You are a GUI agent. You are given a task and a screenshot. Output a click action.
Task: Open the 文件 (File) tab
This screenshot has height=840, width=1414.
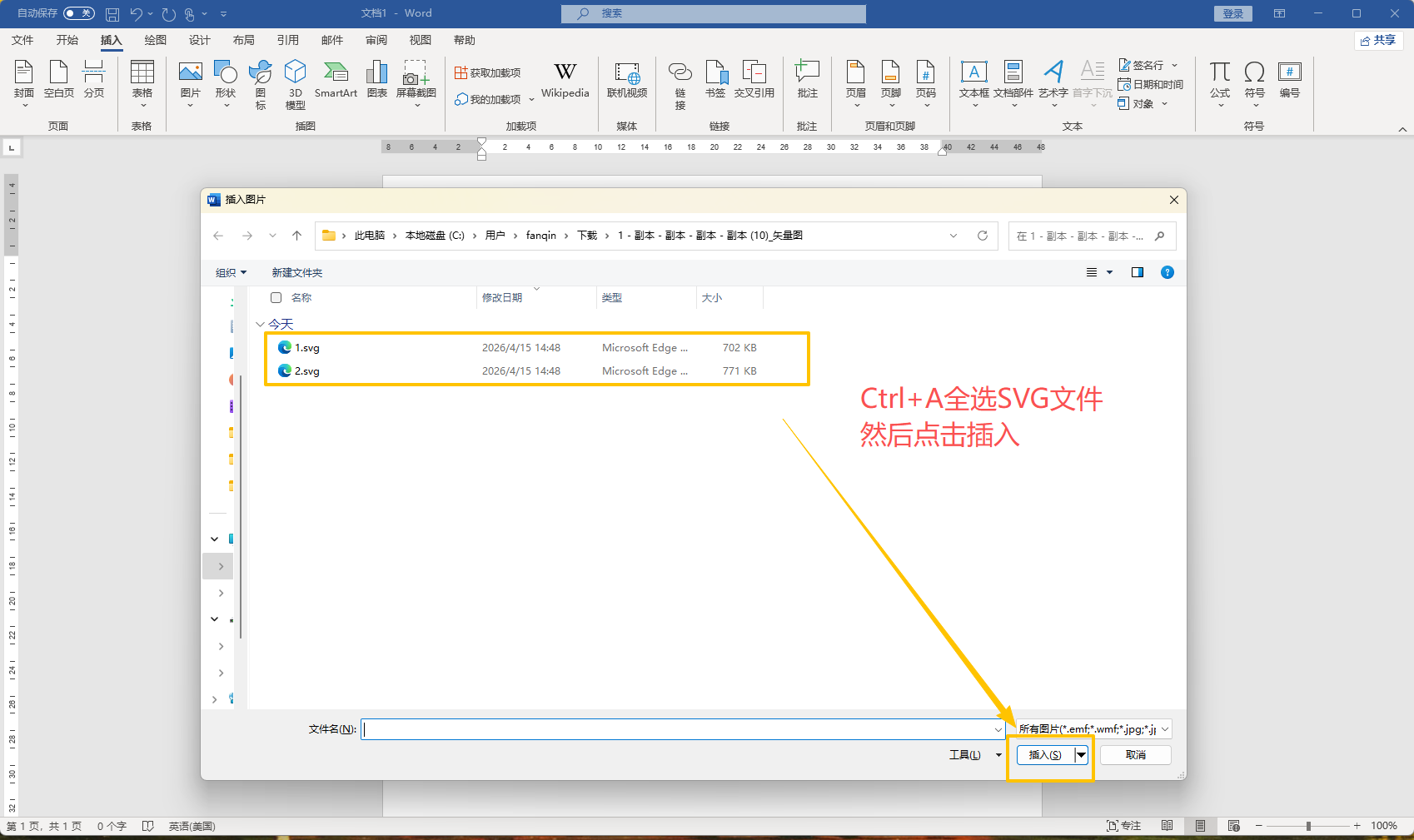(22, 40)
